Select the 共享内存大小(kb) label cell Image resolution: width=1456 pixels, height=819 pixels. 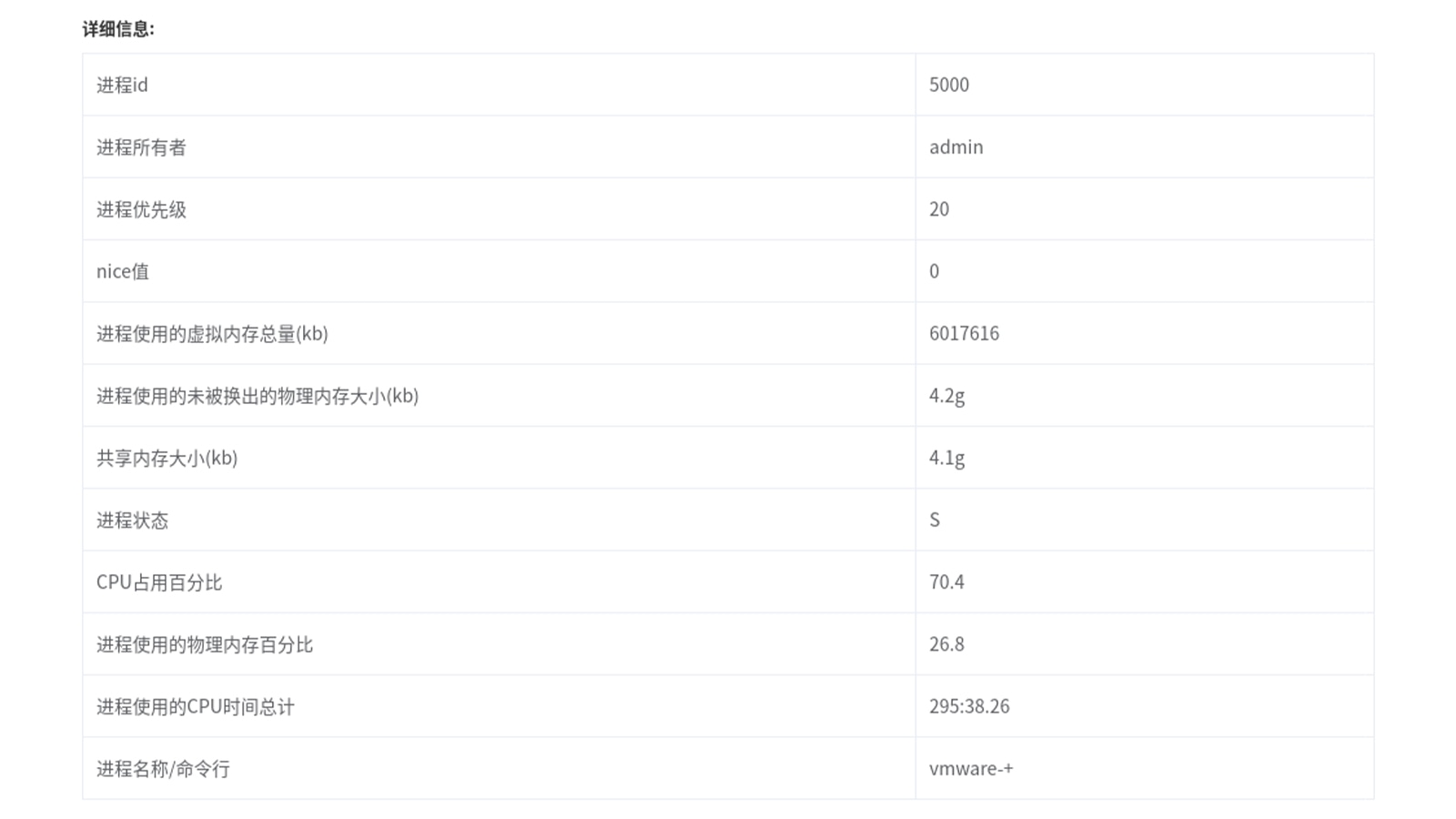pos(499,458)
